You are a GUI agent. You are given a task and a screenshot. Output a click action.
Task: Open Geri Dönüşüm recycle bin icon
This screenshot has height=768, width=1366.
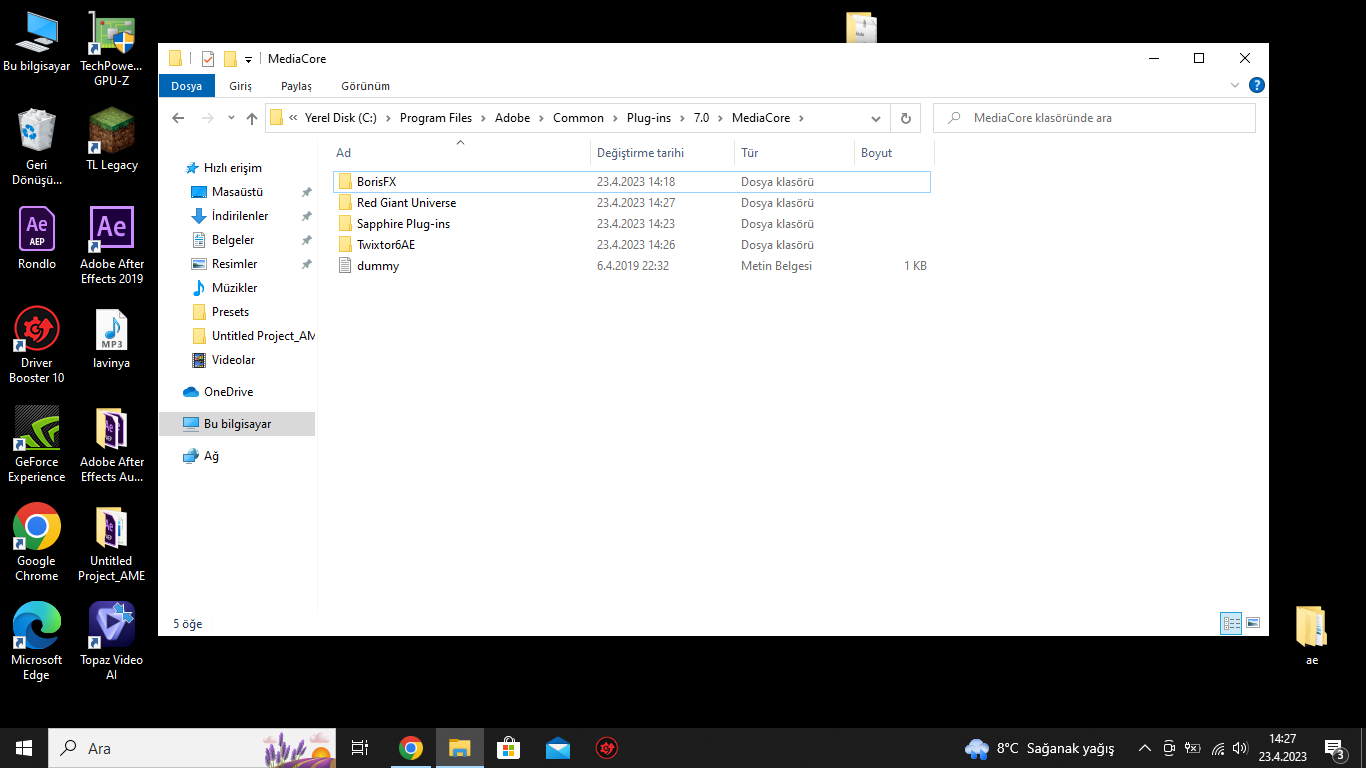tap(37, 147)
